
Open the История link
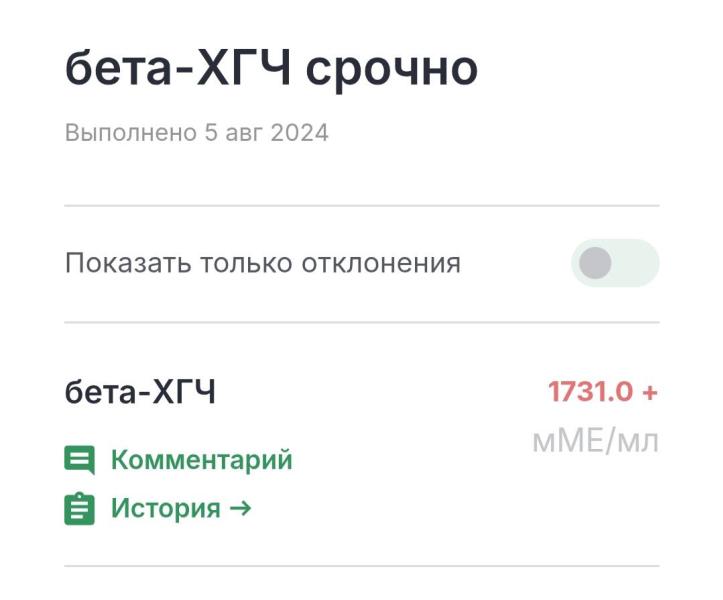(165, 508)
